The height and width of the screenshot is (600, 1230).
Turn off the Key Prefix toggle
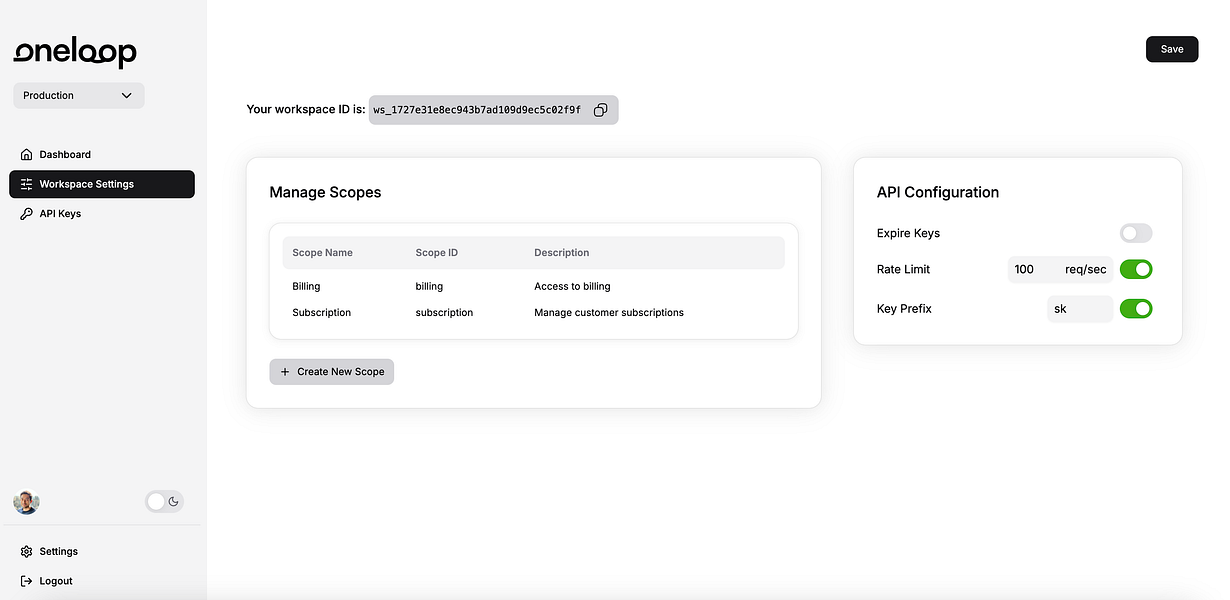(1136, 309)
